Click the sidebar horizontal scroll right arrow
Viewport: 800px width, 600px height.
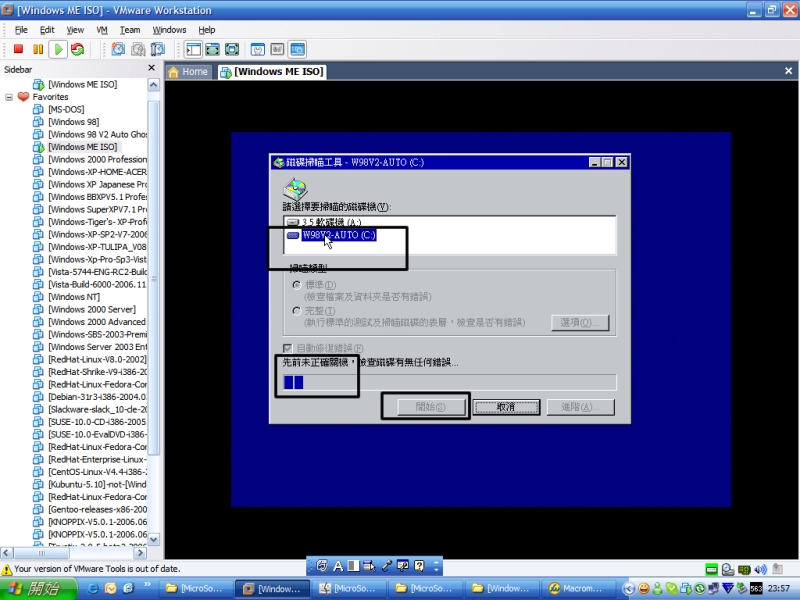point(140,553)
